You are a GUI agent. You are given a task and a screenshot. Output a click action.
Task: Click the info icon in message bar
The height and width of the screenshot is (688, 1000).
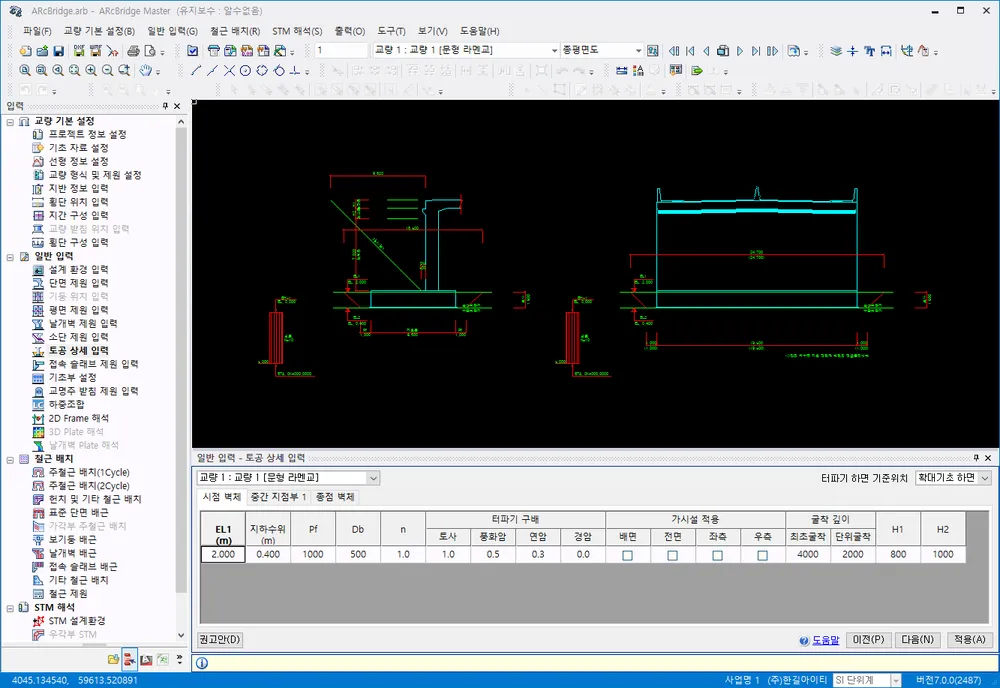(202, 663)
